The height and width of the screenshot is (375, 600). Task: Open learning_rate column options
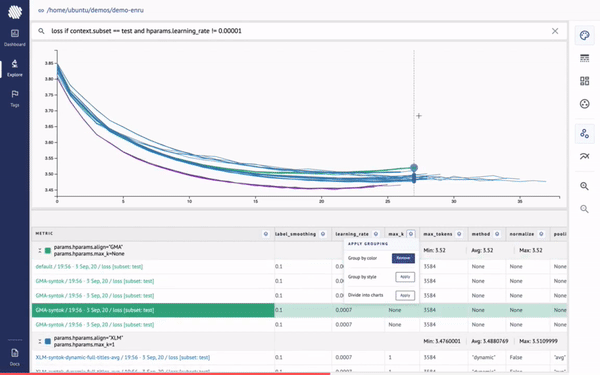376,234
